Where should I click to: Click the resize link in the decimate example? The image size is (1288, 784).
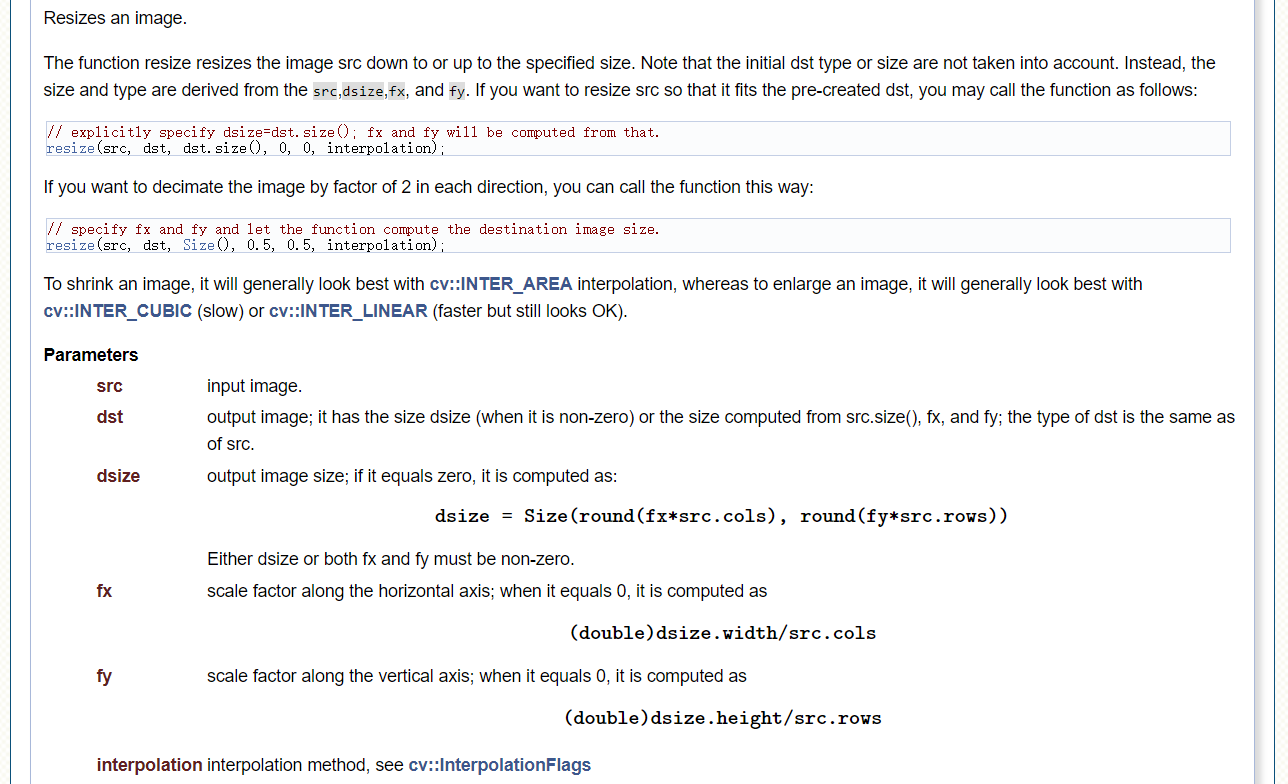click(71, 245)
